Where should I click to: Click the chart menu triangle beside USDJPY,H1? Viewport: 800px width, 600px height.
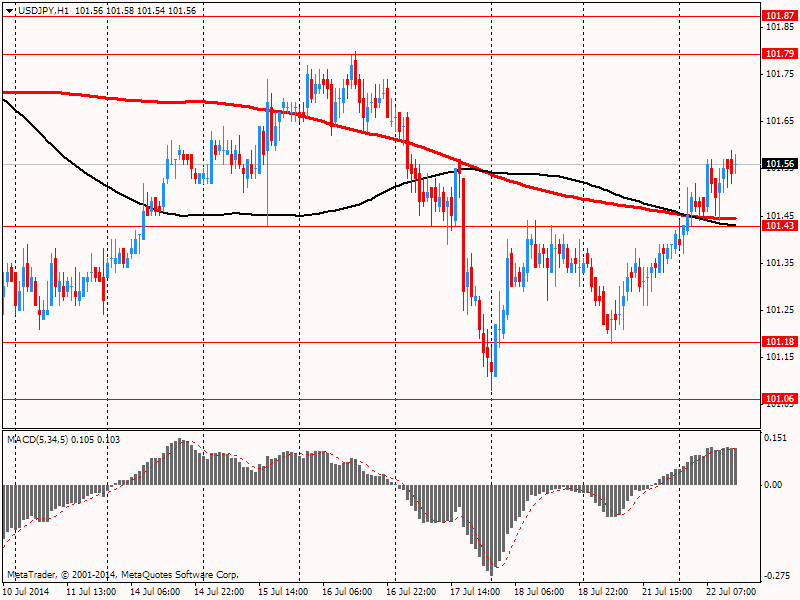9,11
